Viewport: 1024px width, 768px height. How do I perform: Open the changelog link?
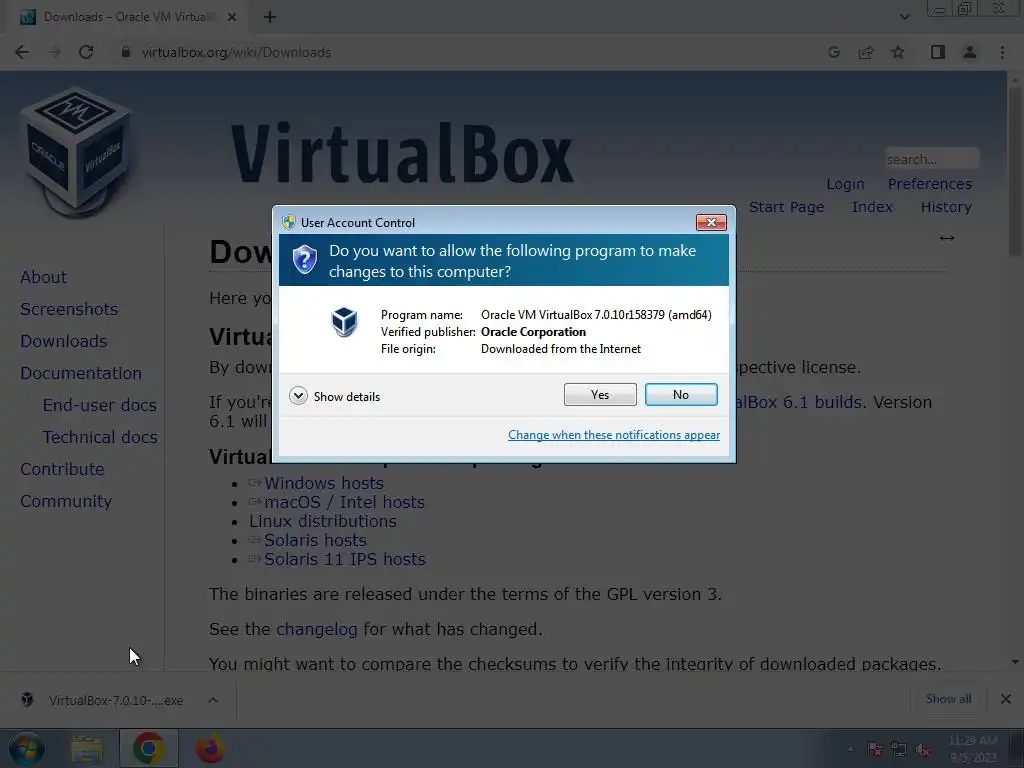pos(317,629)
